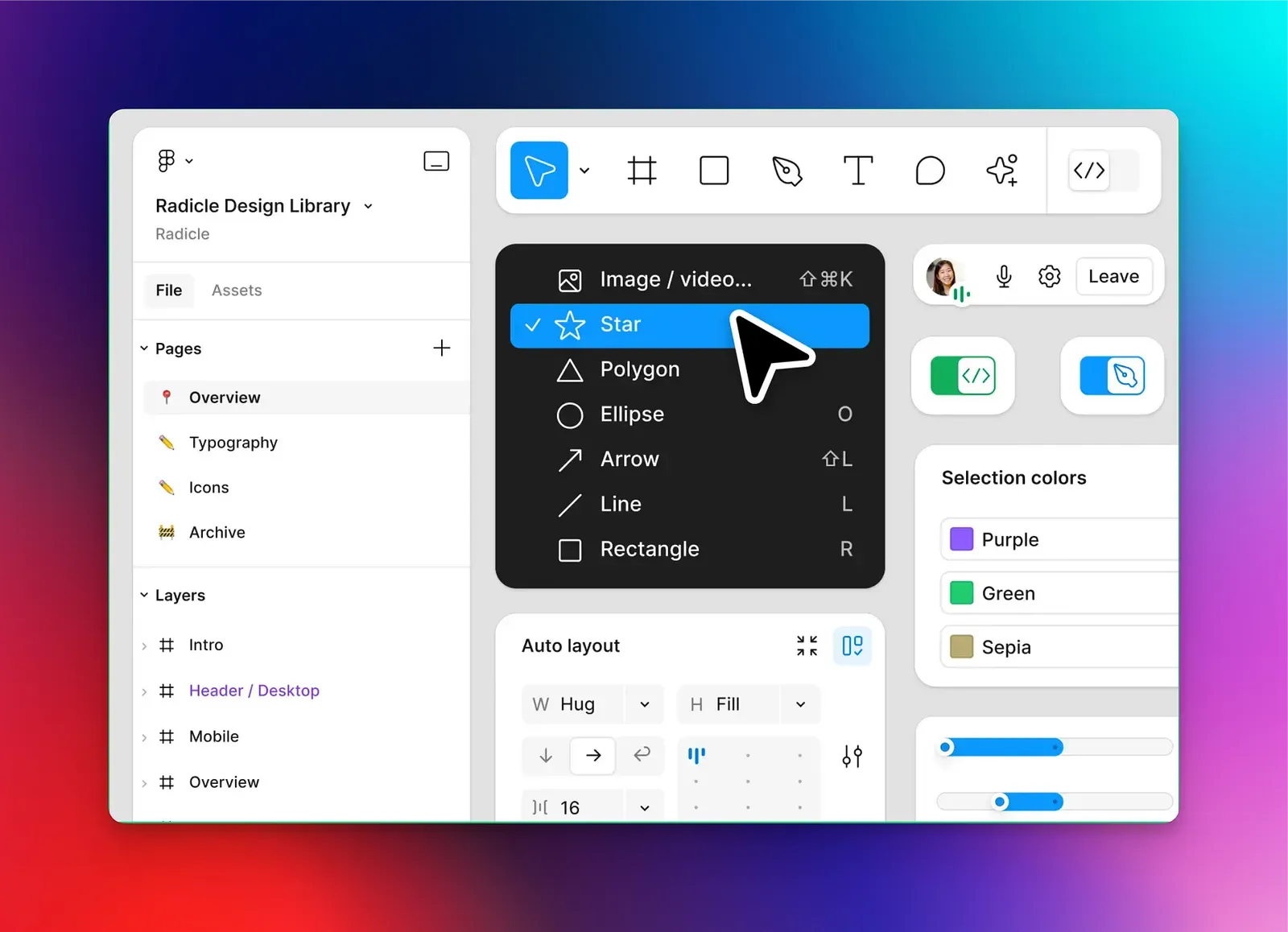Collapse the Pages section
The image size is (1288, 932).
144,348
